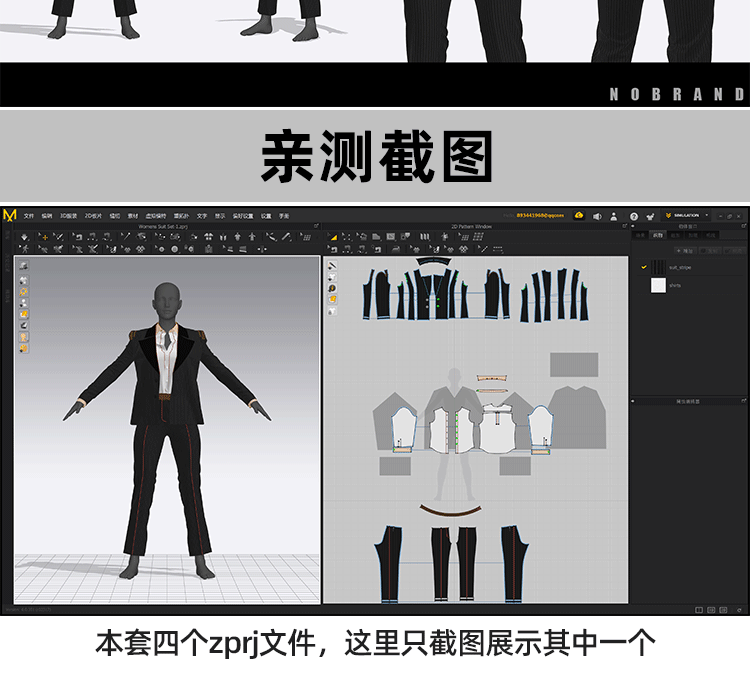
Task: Click the diagonal line tool in 2D toolbar second row
Action: [x=484, y=249]
